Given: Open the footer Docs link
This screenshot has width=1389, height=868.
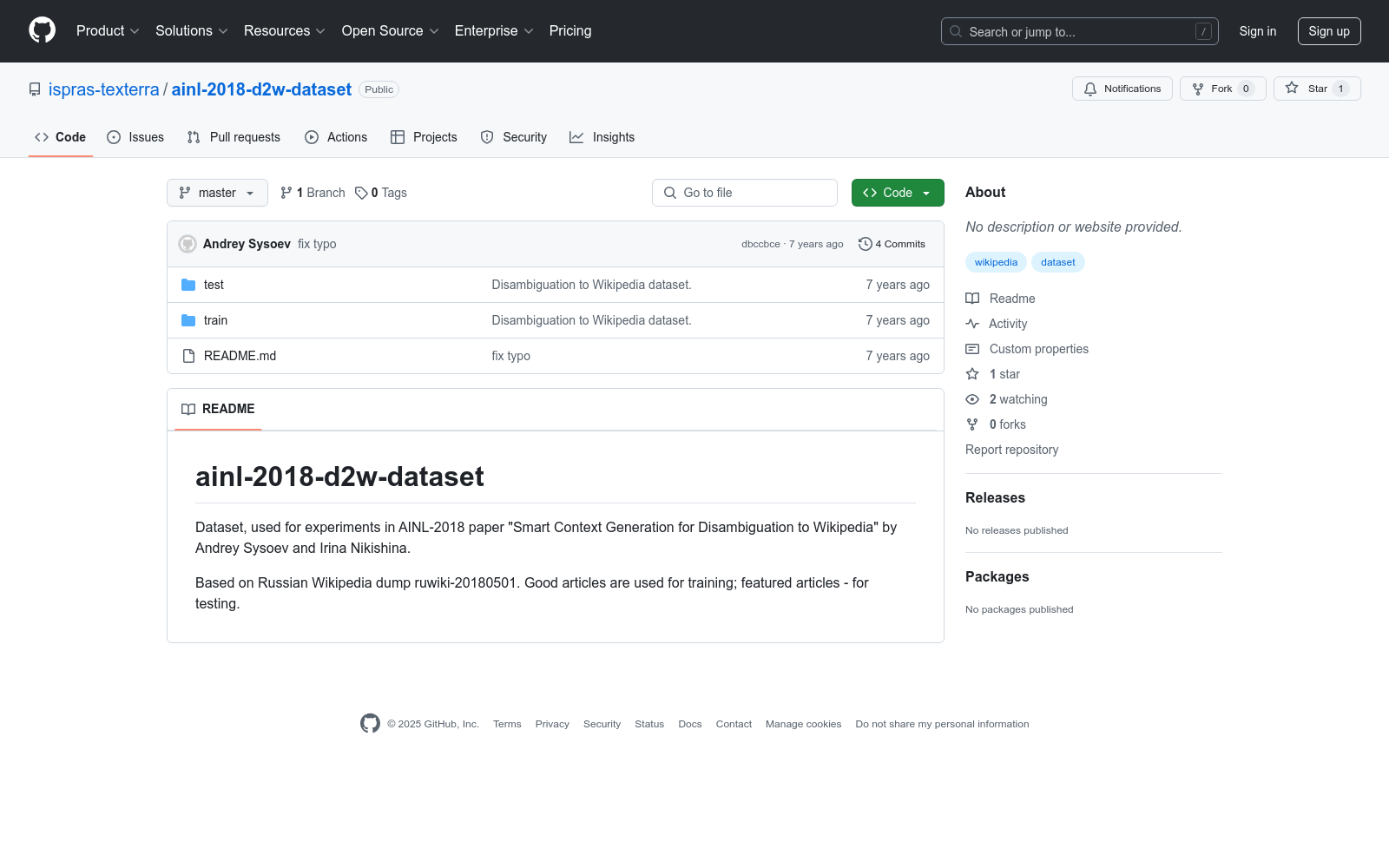Looking at the screenshot, I should (690, 724).
